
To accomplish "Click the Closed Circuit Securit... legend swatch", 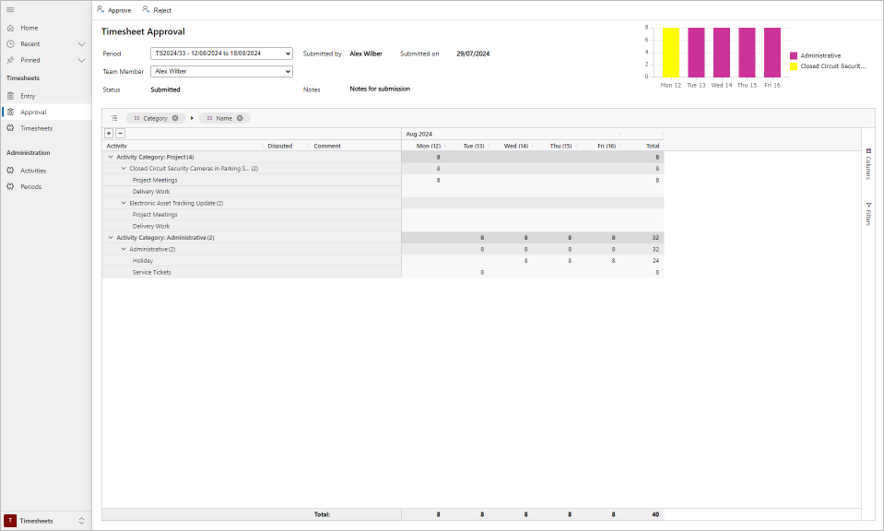I will [x=793, y=66].
